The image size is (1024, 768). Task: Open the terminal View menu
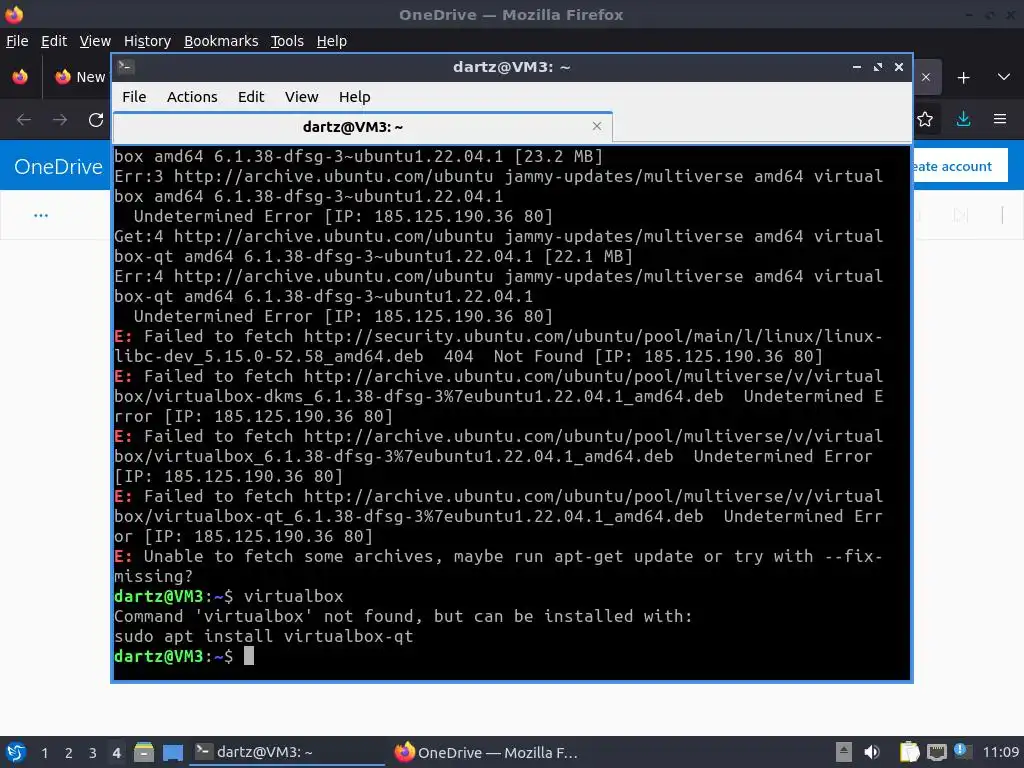301,97
